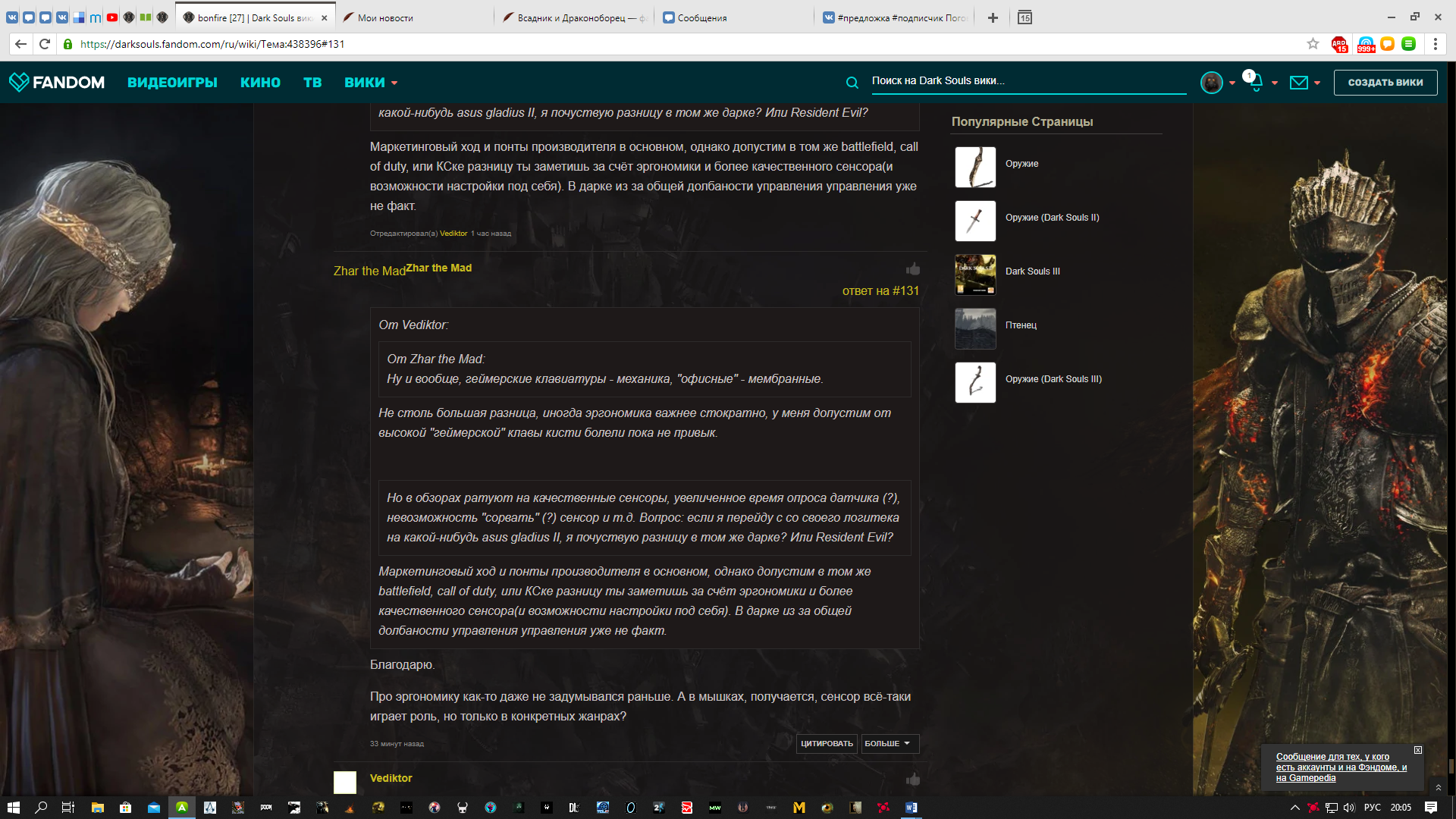This screenshot has width=1456, height=819.
Task: Open Word from the Windows taskbar
Action: click(x=911, y=808)
